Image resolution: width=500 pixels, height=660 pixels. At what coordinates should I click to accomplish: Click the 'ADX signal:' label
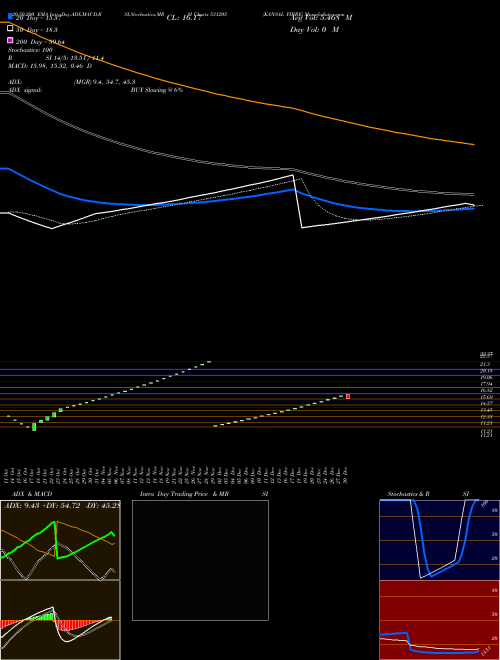25,90
